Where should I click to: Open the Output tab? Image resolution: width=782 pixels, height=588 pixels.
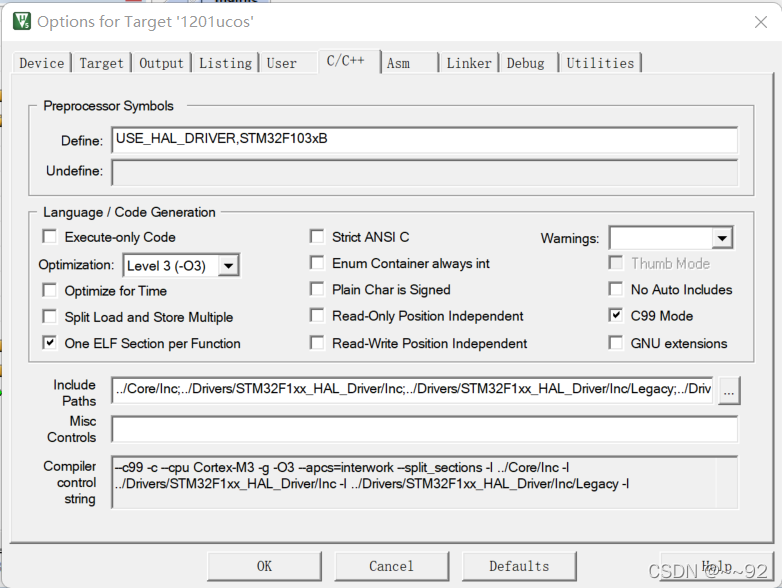coord(161,63)
